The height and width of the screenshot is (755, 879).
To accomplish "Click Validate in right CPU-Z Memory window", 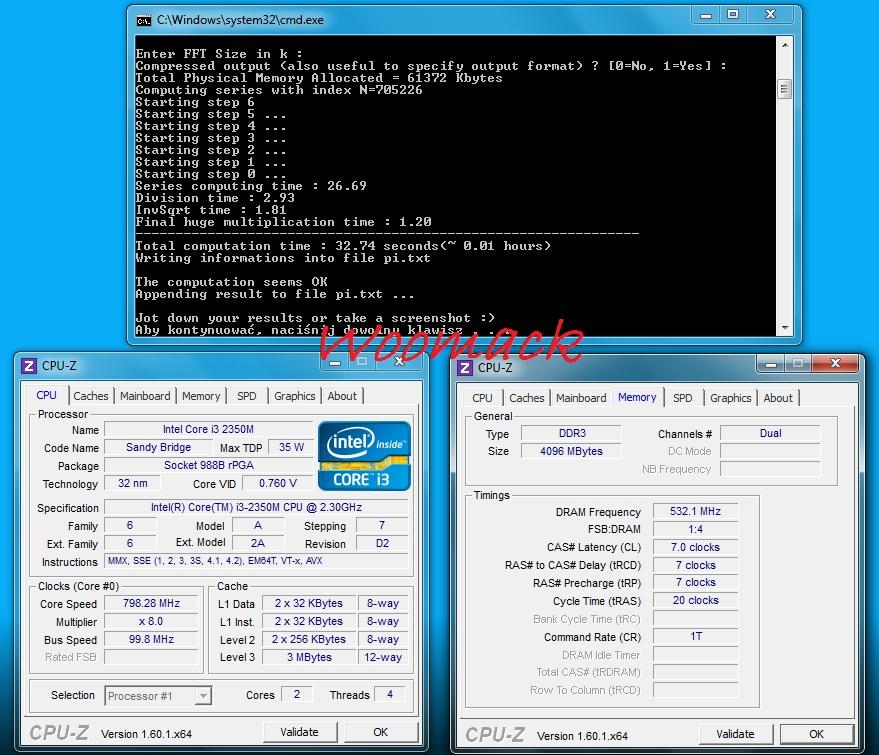I will click(735, 734).
